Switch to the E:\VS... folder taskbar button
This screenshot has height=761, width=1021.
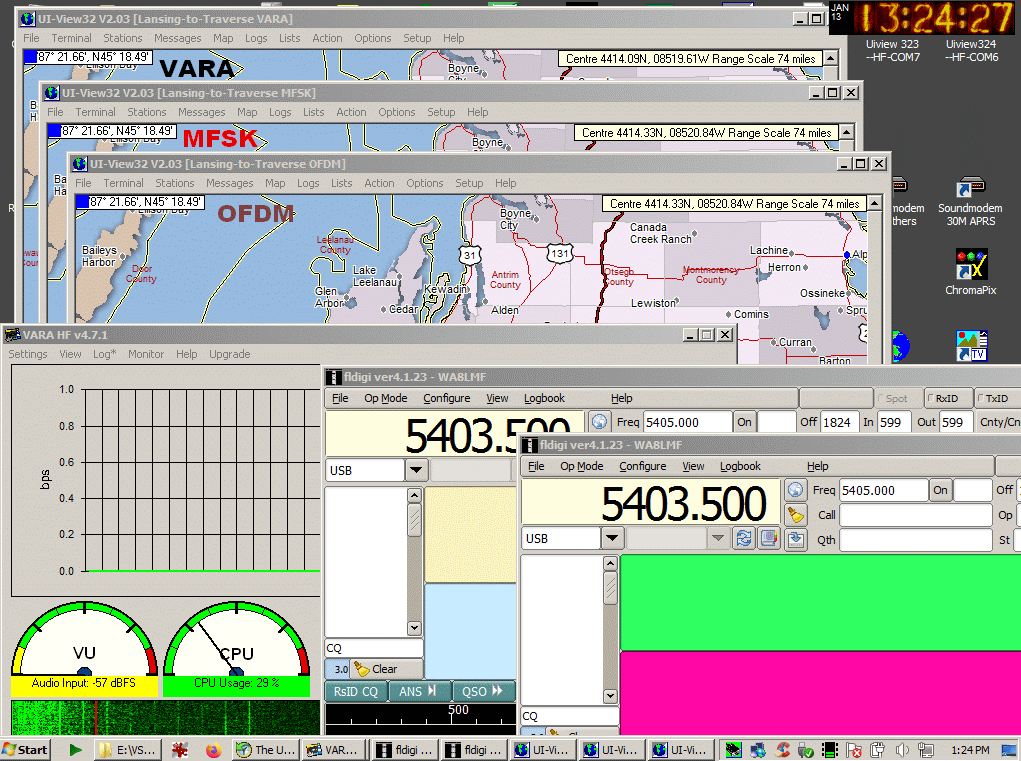(128, 750)
